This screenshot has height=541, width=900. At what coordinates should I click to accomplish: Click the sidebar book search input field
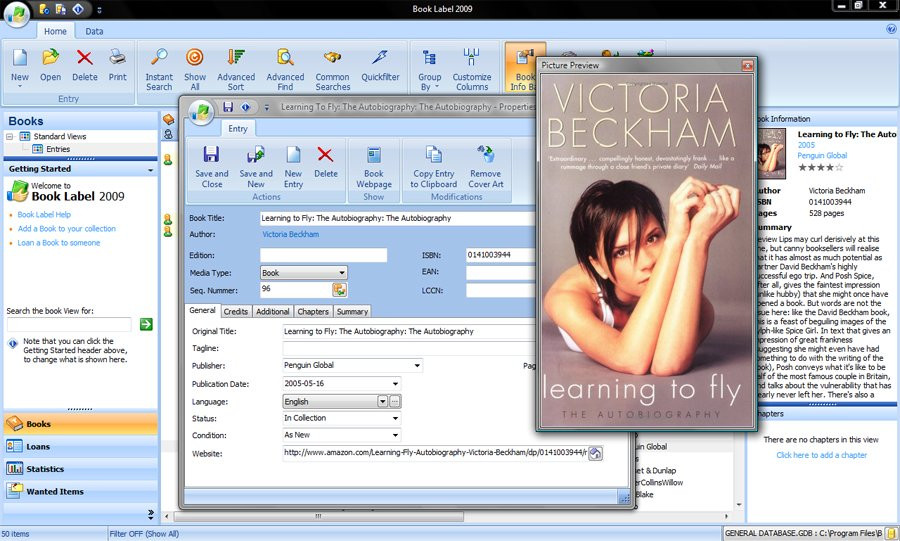pyautogui.click(x=69, y=325)
